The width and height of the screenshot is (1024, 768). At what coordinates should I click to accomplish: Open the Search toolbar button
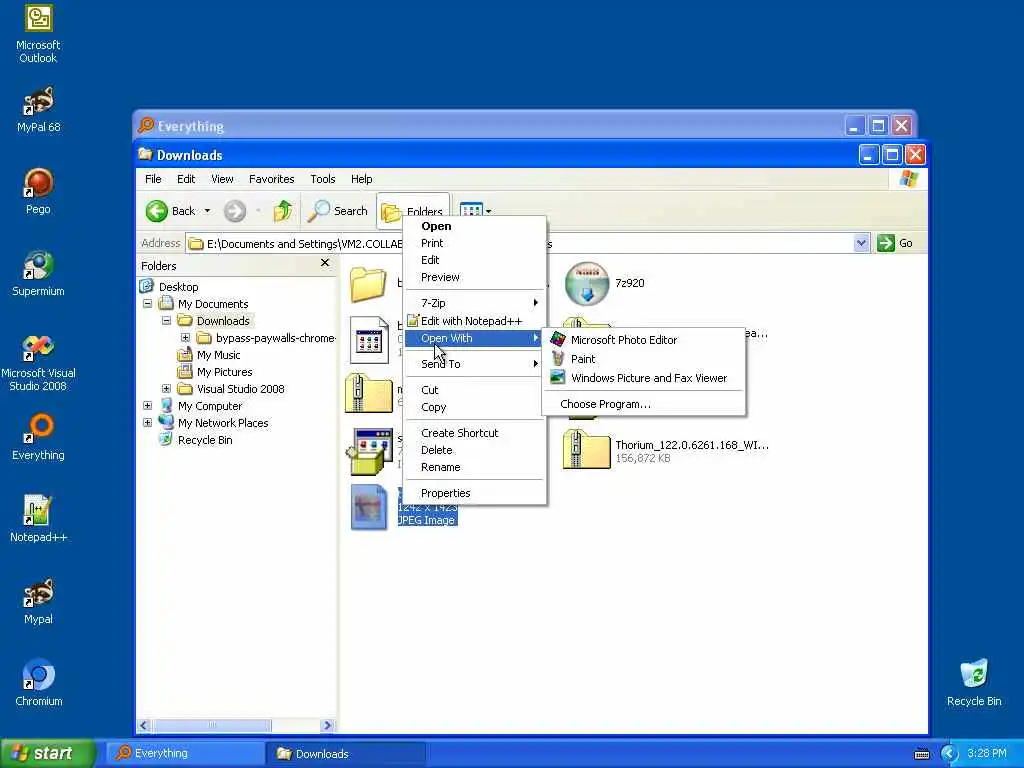[x=338, y=211]
